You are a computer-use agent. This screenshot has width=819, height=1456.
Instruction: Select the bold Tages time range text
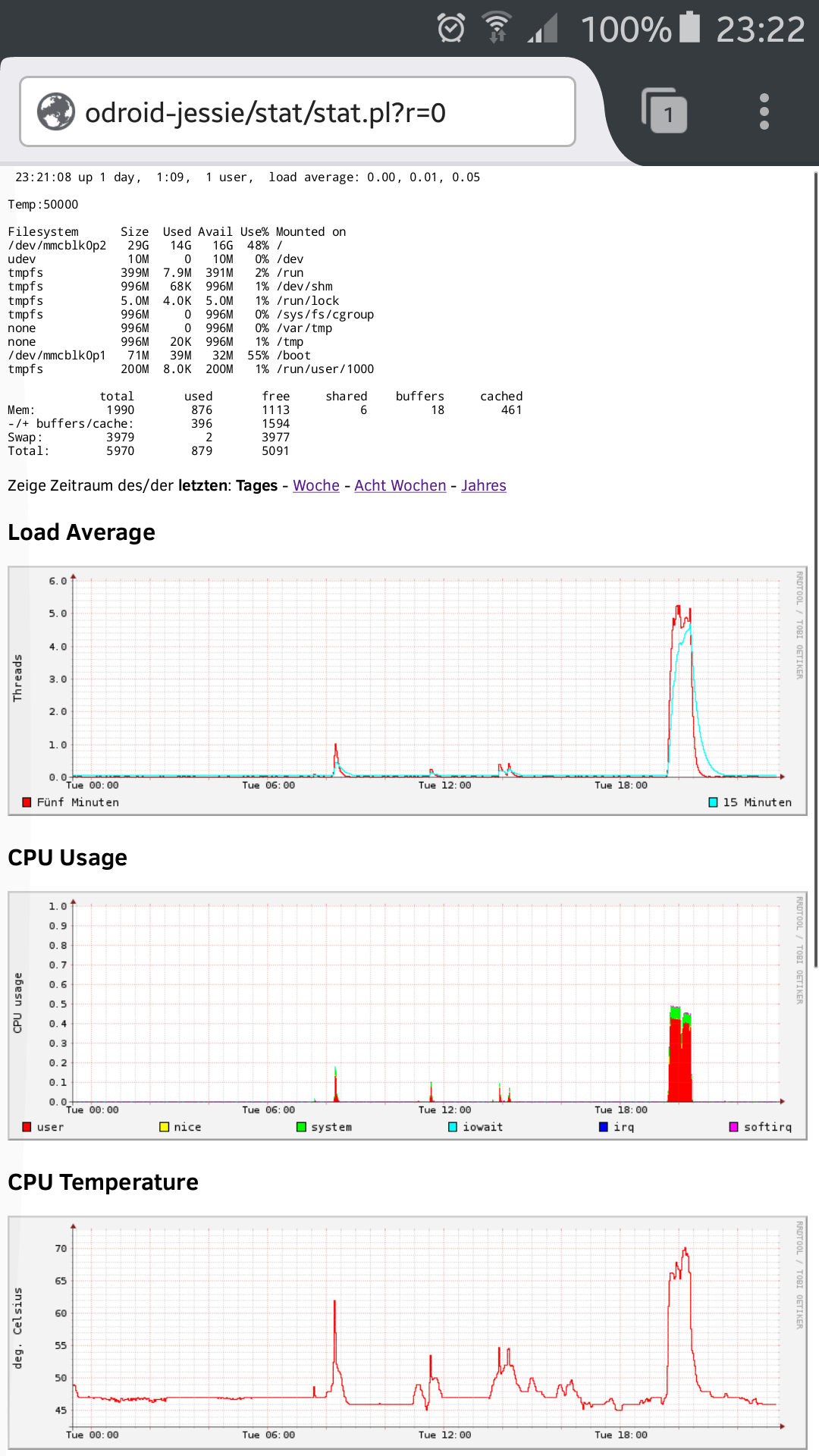pos(257,485)
